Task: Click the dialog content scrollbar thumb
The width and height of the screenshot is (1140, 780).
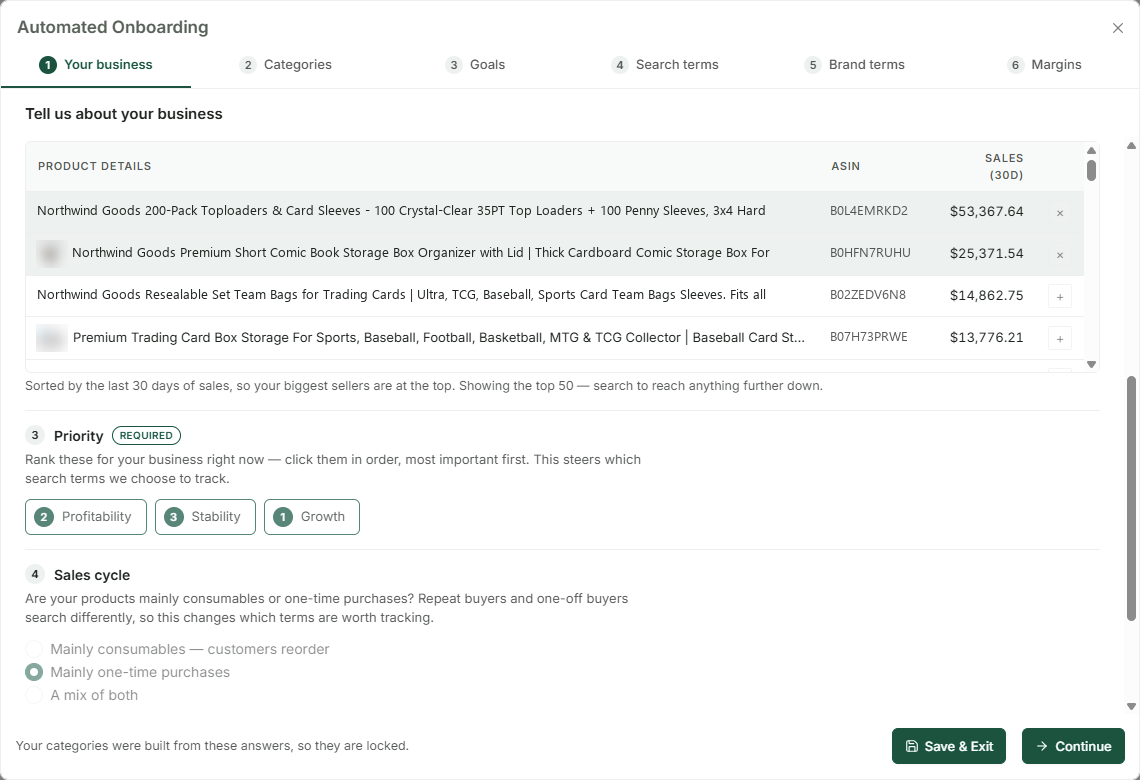Action: click(x=1131, y=499)
